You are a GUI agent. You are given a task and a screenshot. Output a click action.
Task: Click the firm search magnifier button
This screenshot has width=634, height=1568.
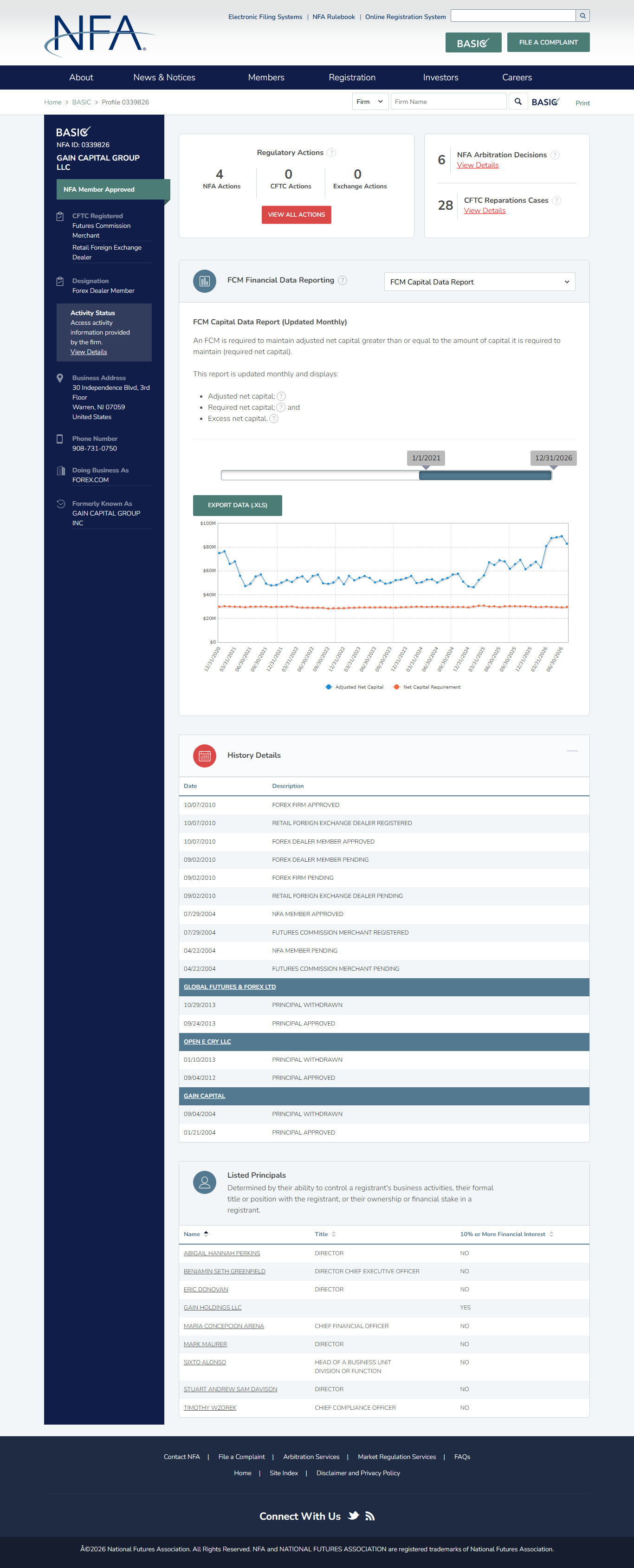[x=518, y=102]
